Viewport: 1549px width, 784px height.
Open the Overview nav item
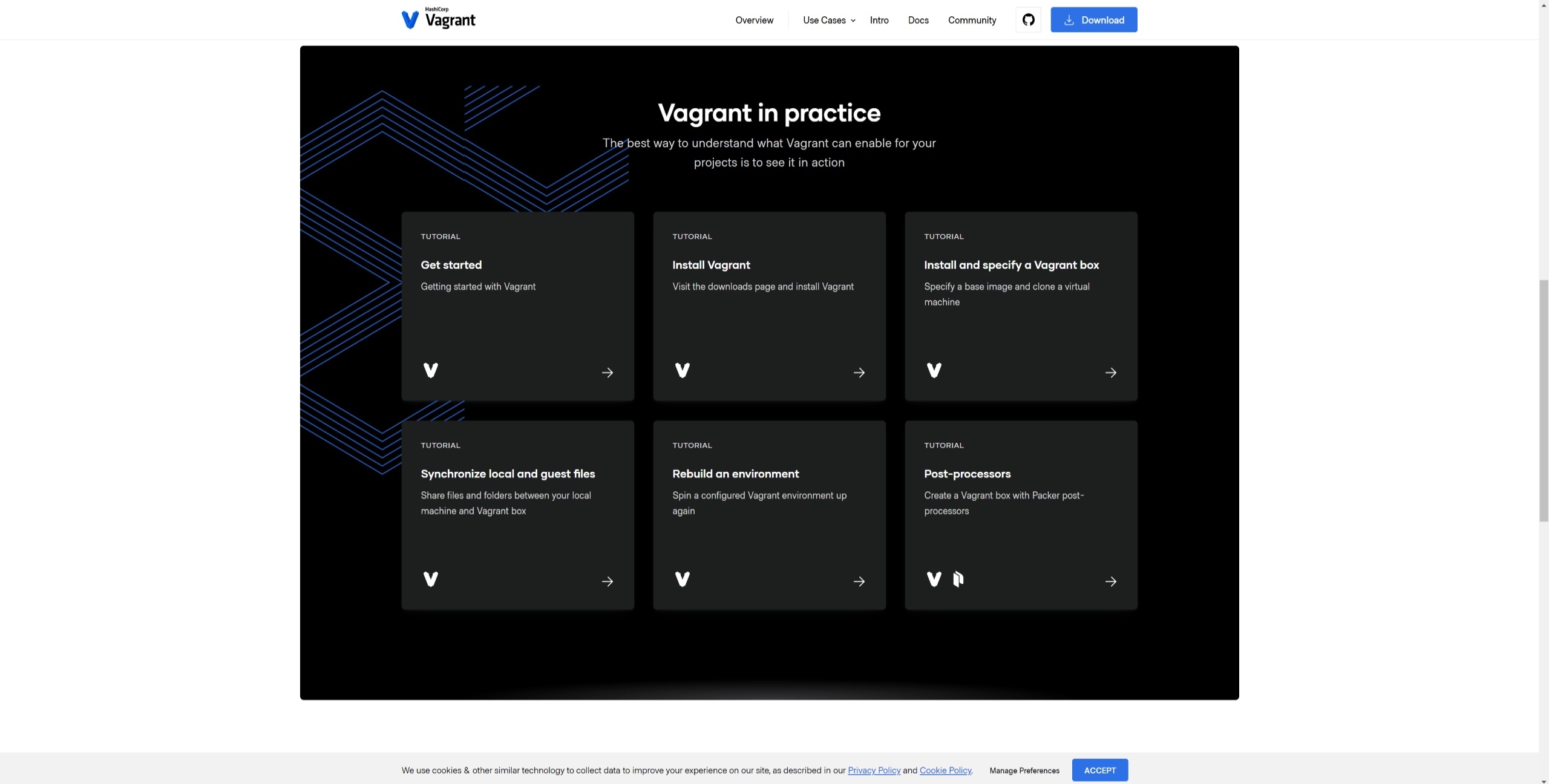coord(754,20)
